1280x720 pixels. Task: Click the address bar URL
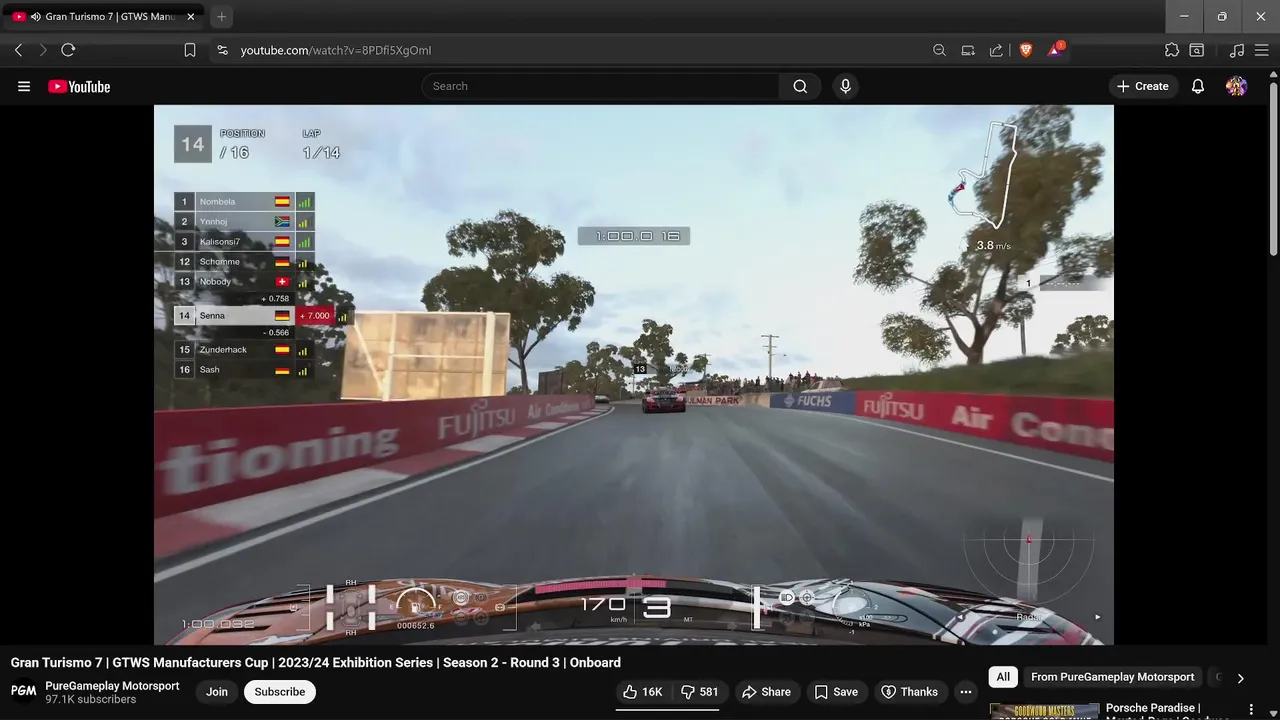(x=336, y=50)
